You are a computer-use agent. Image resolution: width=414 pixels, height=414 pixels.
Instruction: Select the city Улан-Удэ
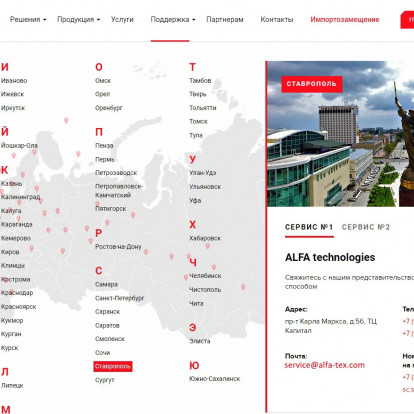coord(203,173)
